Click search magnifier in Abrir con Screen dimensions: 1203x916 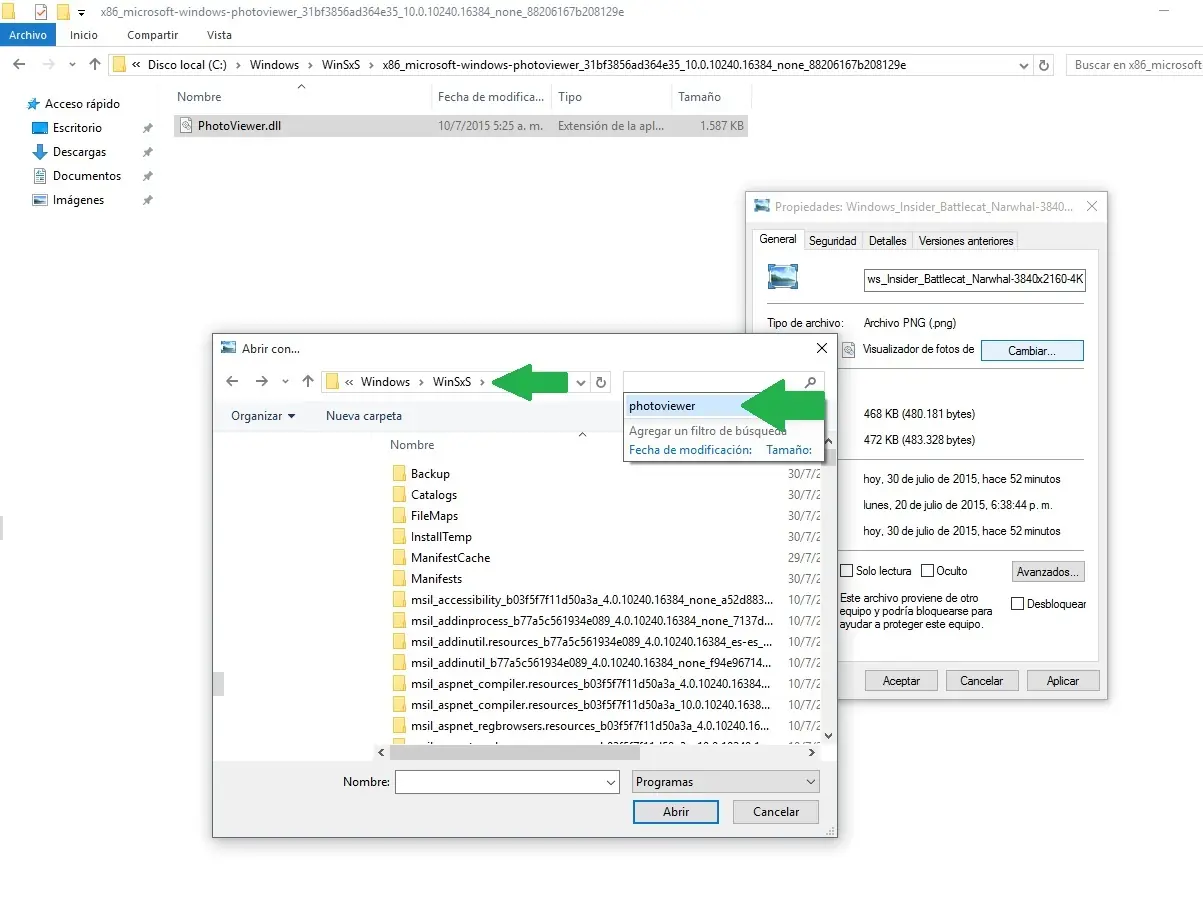pyautogui.click(x=810, y=382)
